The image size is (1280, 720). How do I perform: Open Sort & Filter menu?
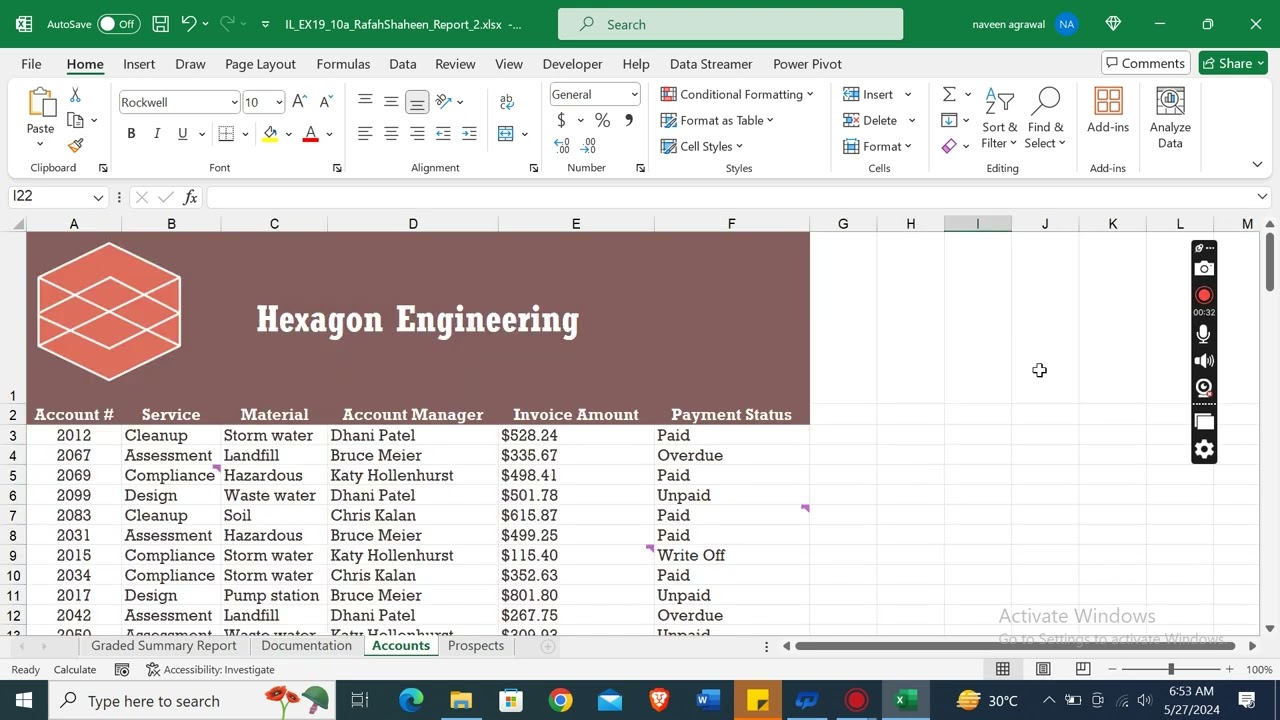(999, 118)
